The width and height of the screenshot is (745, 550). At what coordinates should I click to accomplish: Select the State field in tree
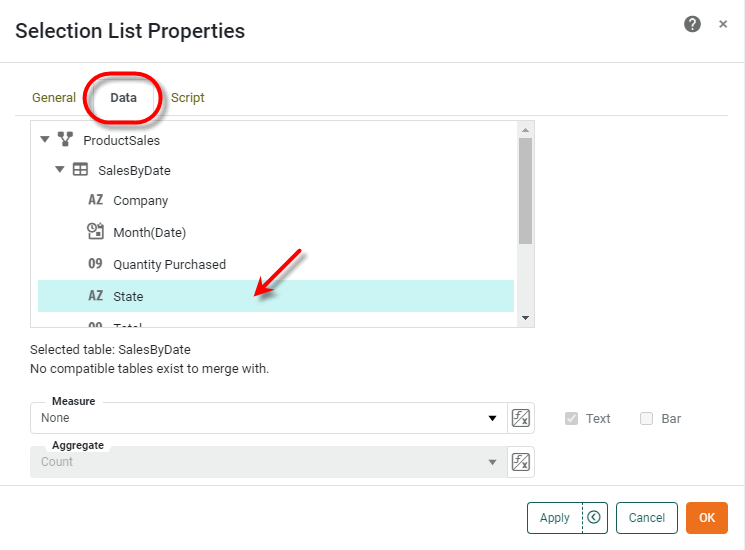pyautogui.click(x=128, y=296)
